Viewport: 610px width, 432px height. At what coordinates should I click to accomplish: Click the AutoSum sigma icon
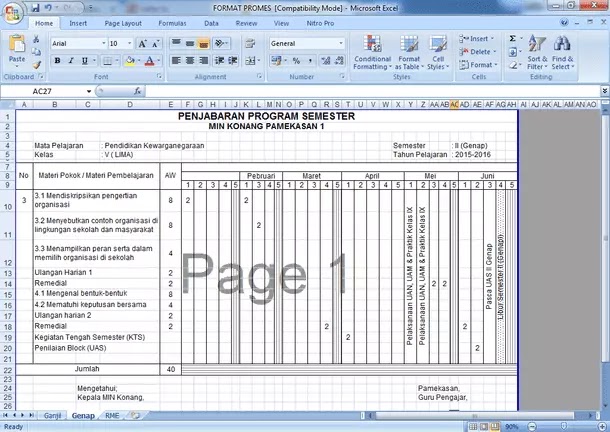pyautogui.click(x=513, y=39)
